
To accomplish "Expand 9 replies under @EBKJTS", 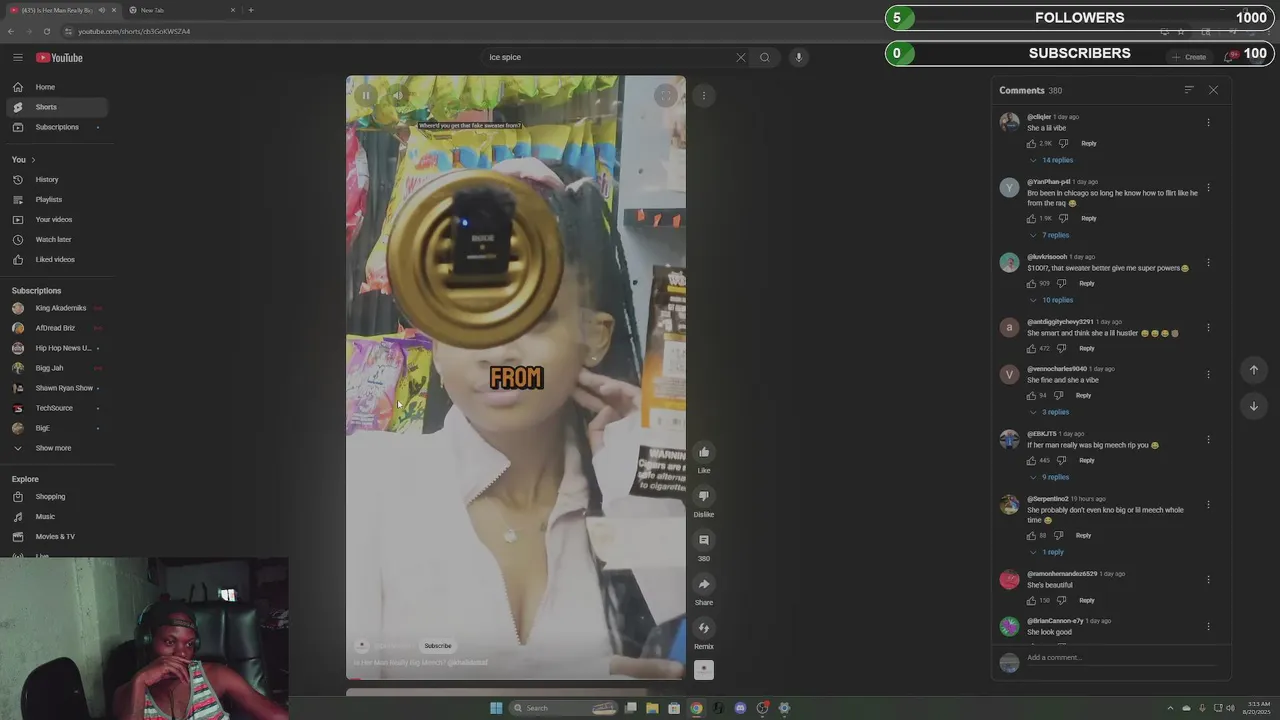I will point(1051,477).
